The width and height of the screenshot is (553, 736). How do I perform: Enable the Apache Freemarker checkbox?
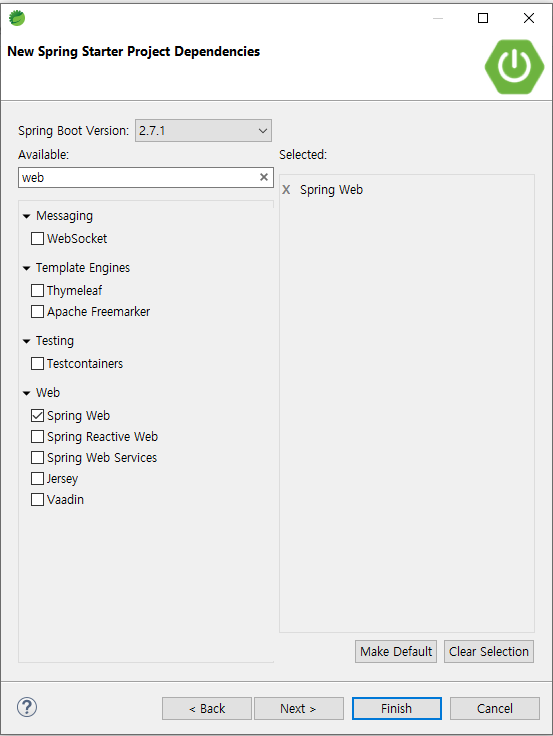pyautogui.click(x=37, y=312)
